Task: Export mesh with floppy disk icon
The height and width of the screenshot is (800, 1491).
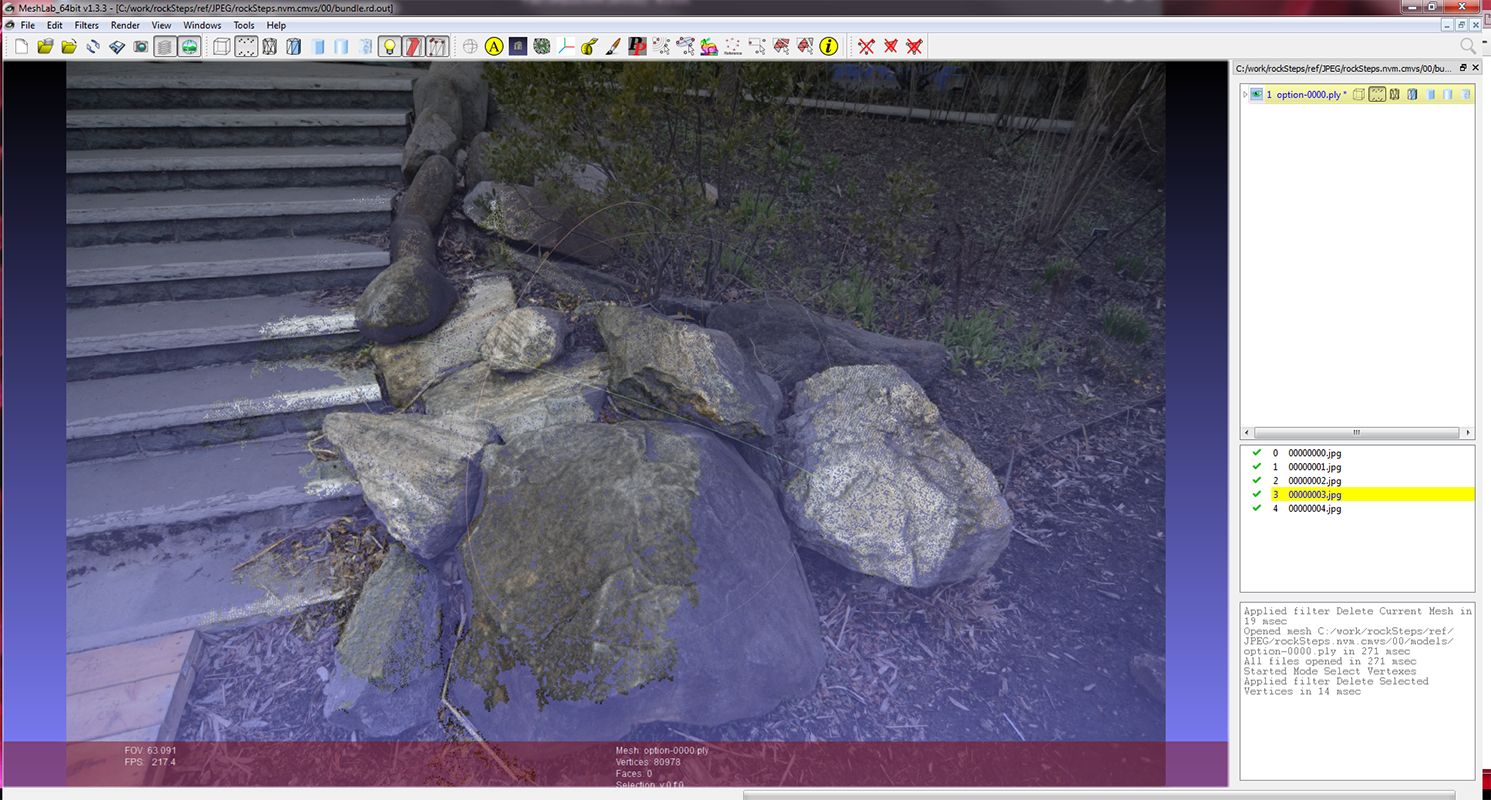Action: (x=117, y=46)
